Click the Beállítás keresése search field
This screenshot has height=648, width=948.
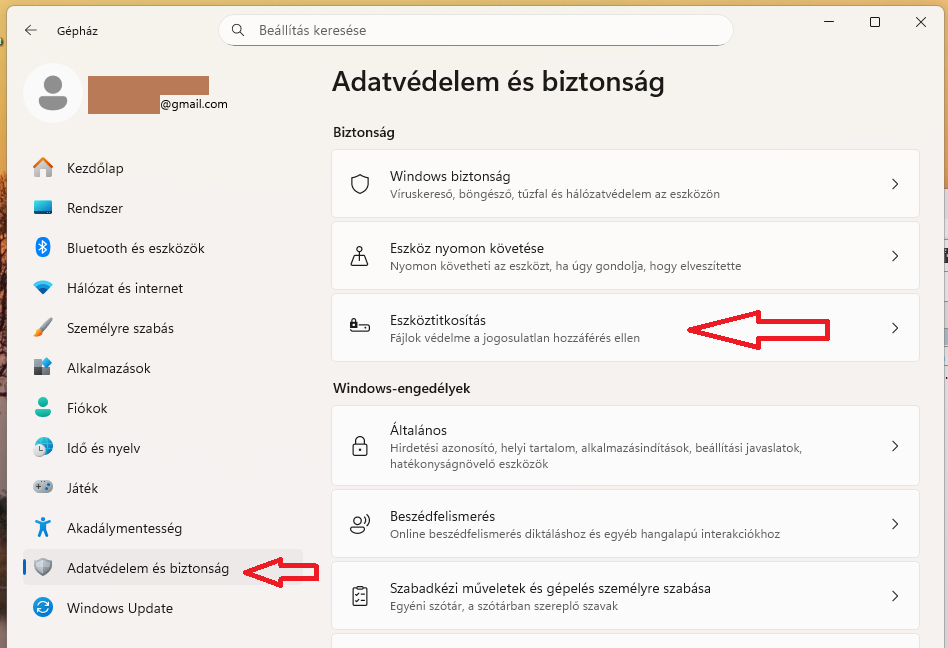coord(476,30)
